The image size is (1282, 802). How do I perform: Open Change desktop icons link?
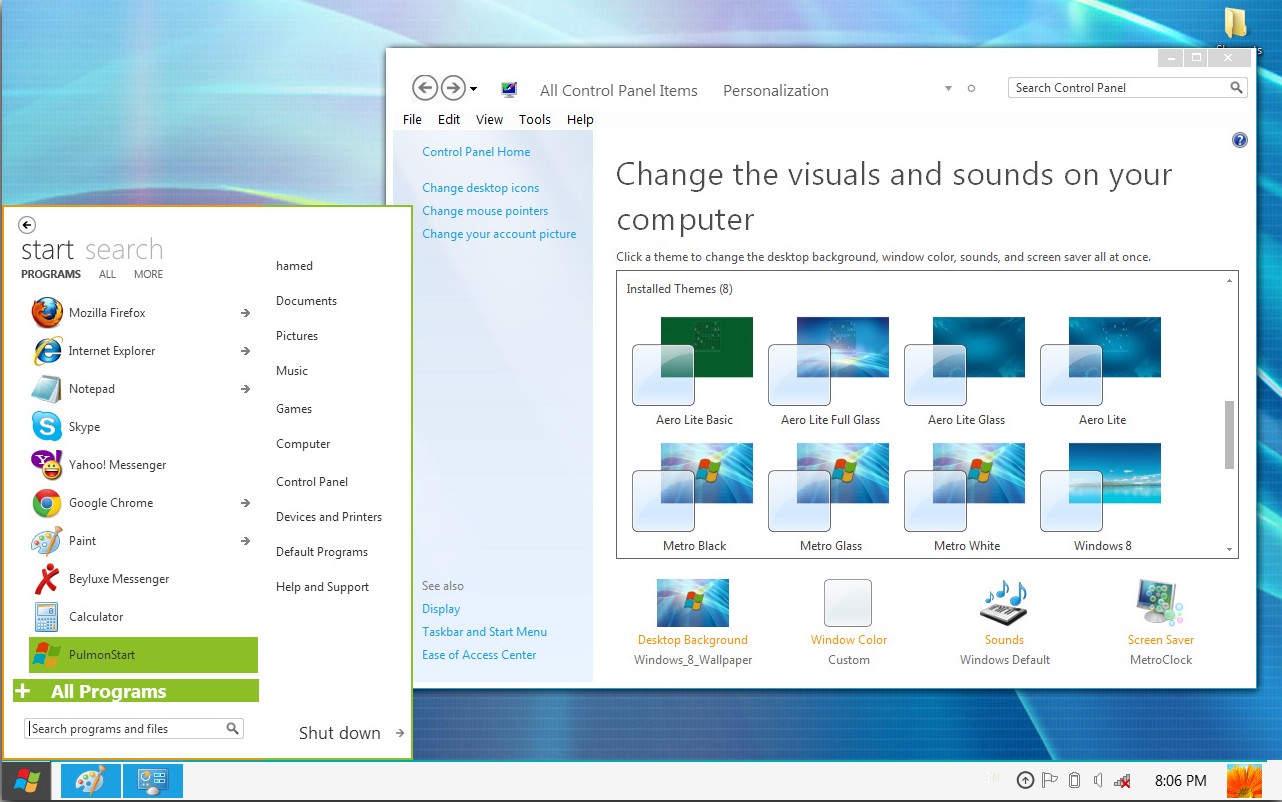click(x=480, y=188)
